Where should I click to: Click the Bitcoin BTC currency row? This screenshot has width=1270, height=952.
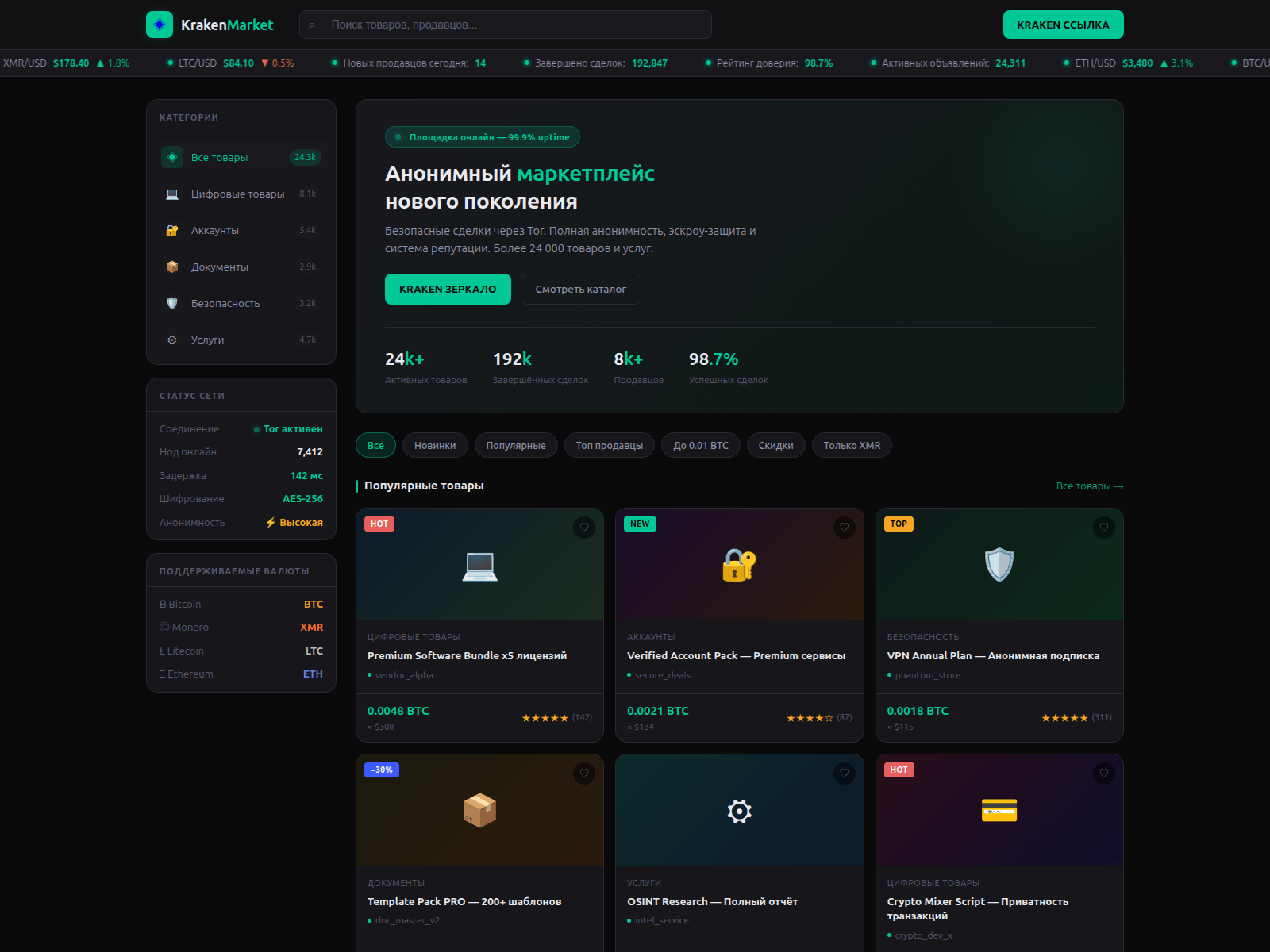click(x=241, y=604)
